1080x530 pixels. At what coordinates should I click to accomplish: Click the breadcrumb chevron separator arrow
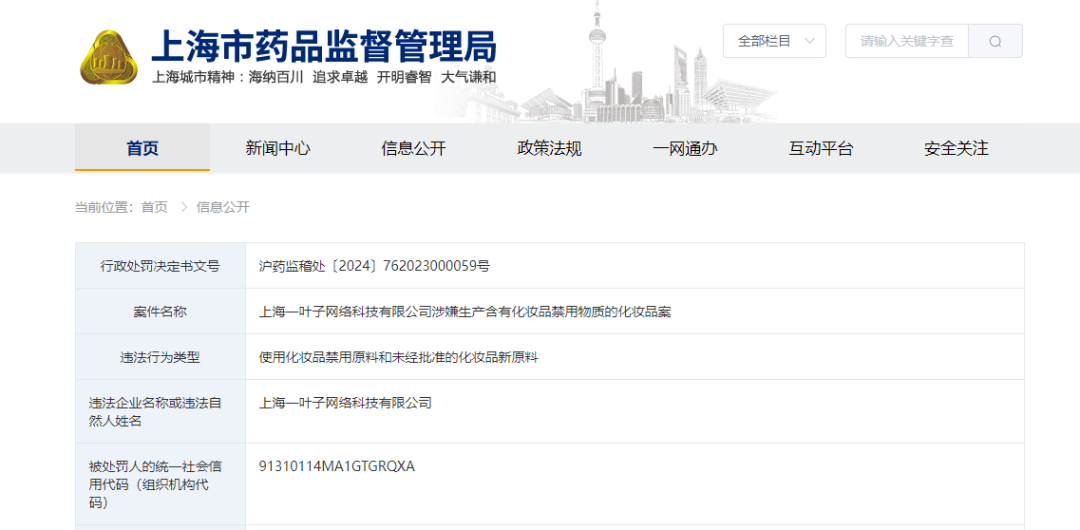point(183,207)
